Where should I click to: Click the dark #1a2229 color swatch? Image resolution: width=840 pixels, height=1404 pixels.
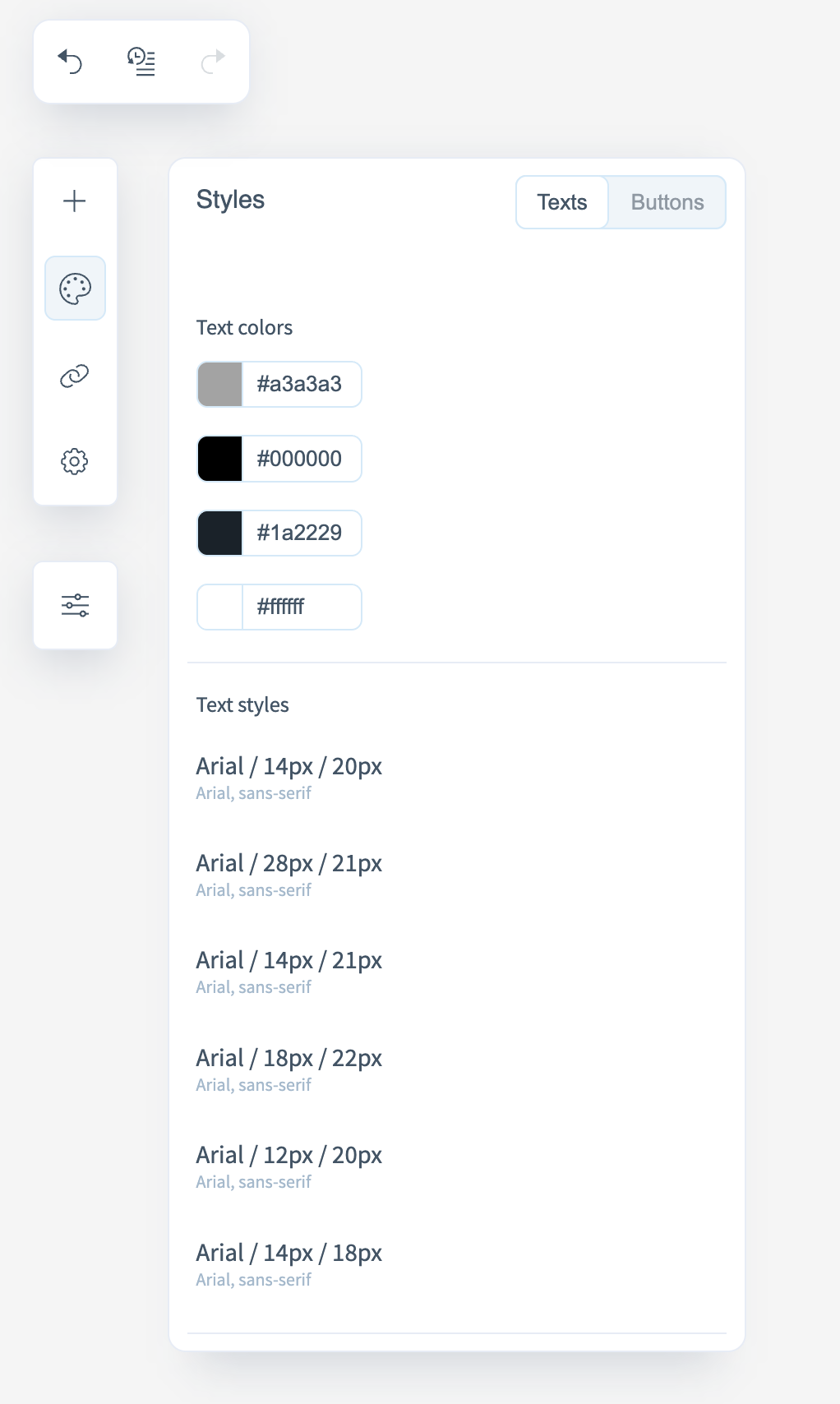click(220, 533)
